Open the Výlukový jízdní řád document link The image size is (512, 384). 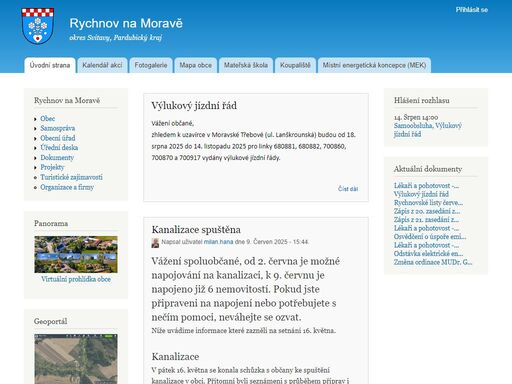421,194
